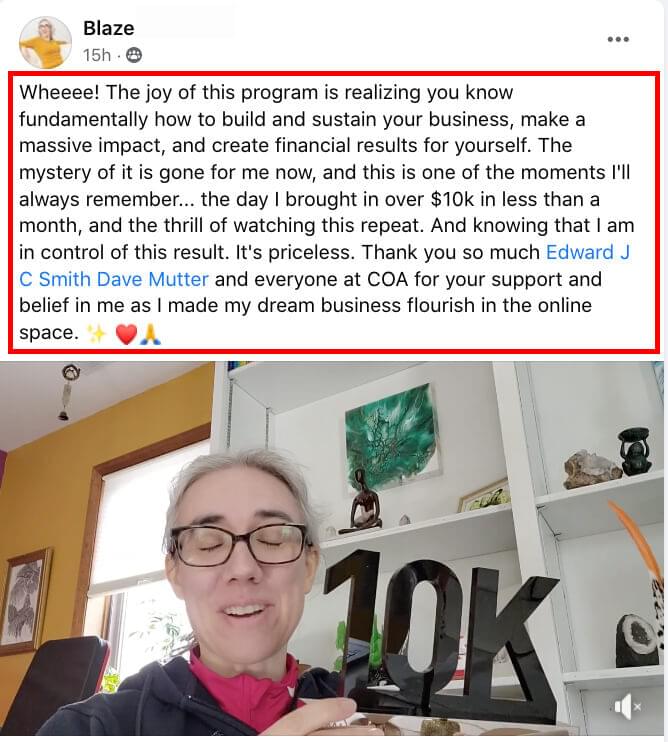Click the seated meditating figure statue
668x742 pixels.
tap(366, 502)
